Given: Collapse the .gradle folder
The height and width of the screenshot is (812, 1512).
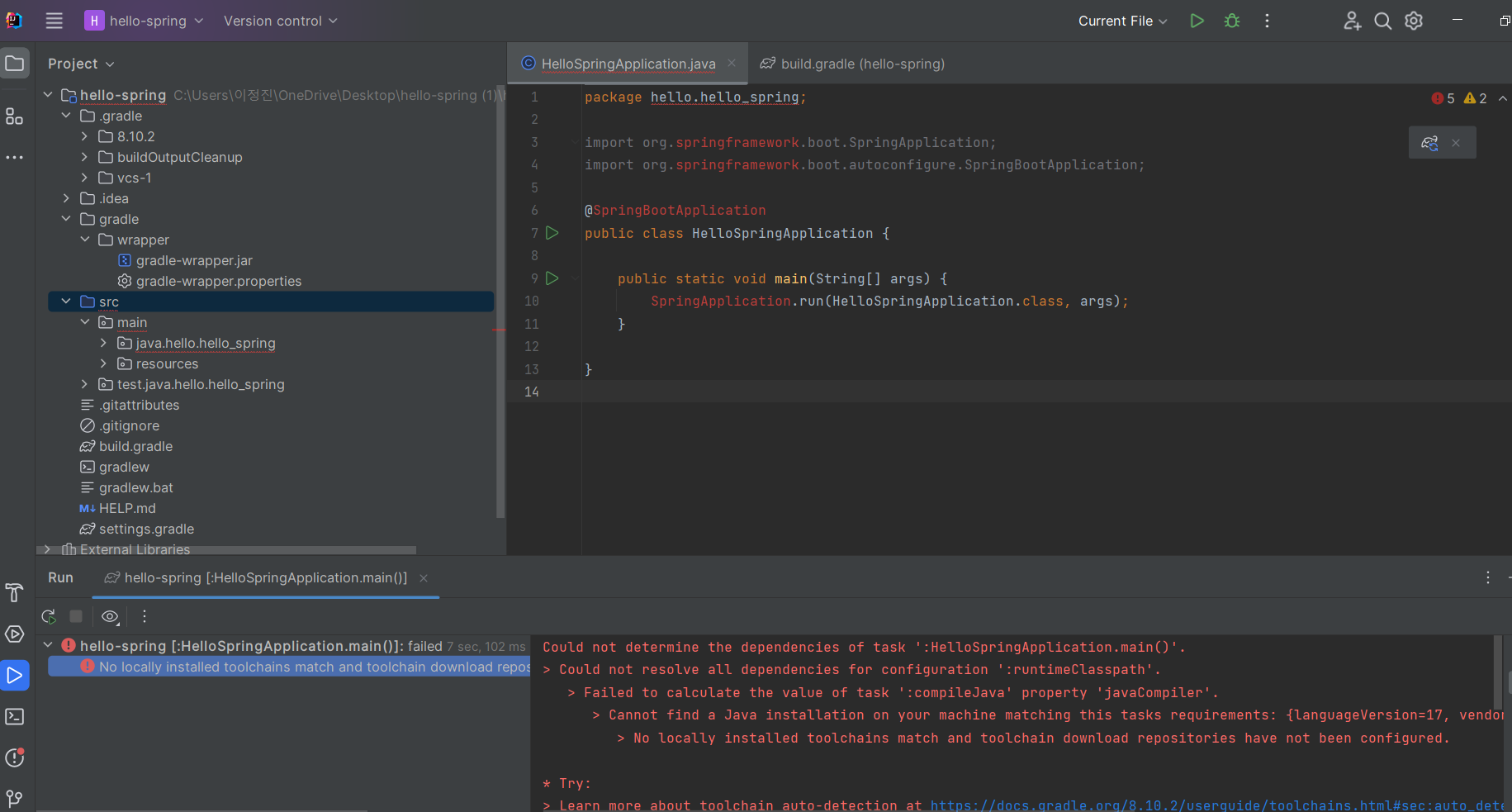Looking at the screenshot, I should tap(66, 116).
